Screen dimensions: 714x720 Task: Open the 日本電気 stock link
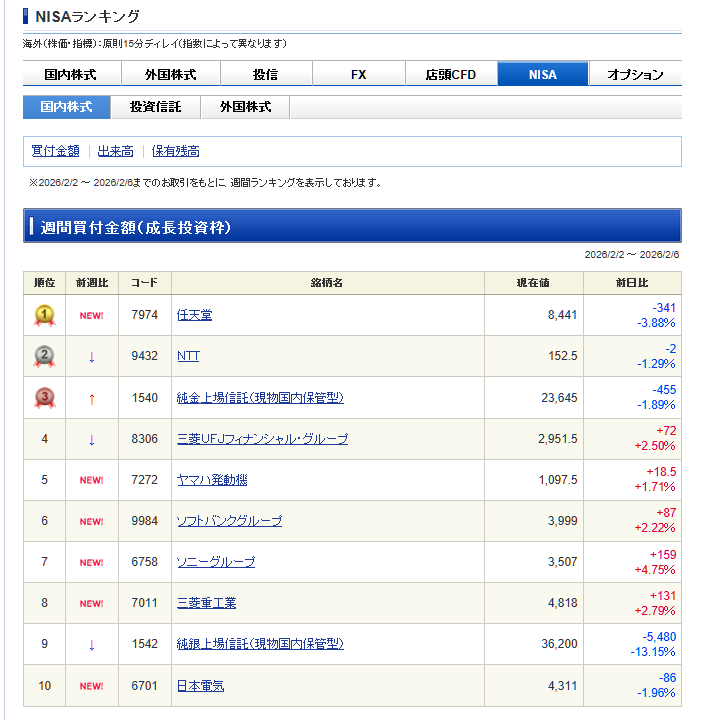[200, 686]
